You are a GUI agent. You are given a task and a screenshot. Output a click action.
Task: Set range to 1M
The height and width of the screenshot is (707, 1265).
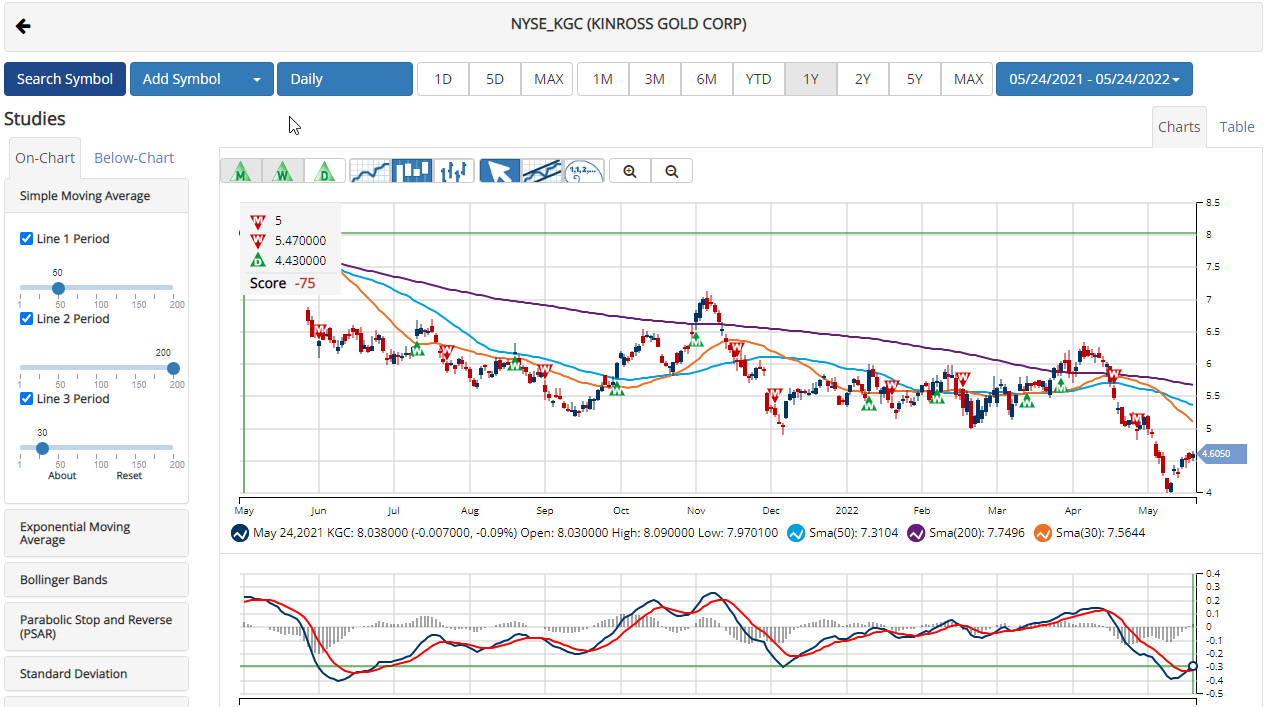[x=603, y=79]
